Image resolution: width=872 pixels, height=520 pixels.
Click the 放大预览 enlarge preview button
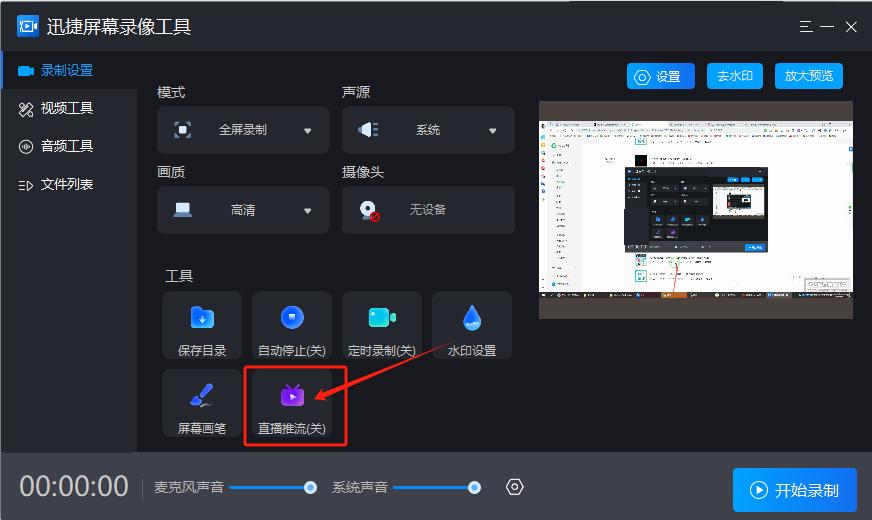[809, 76]
